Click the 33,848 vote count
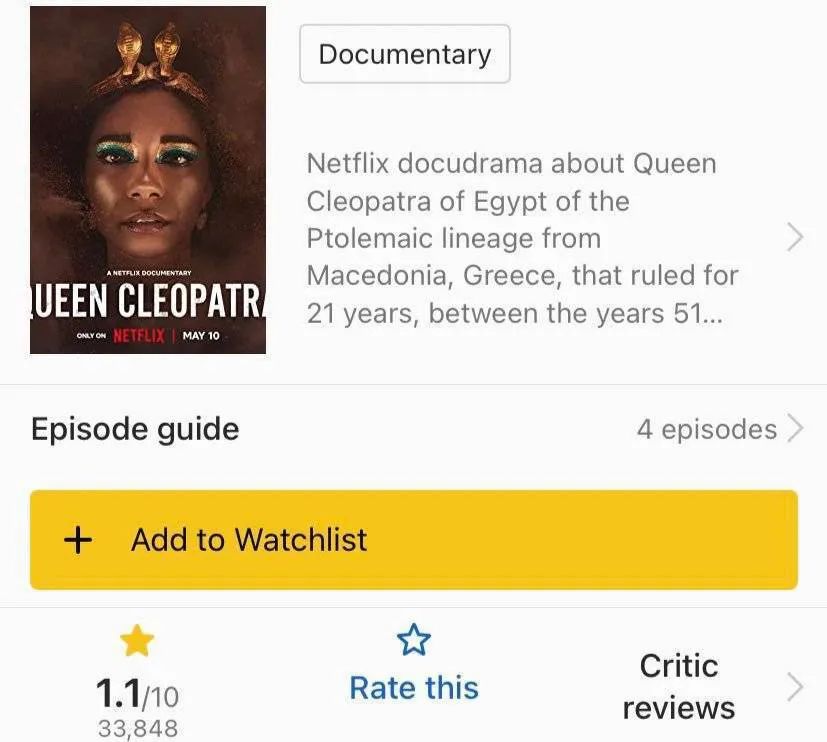The width and height of the screenshot is (827, 742). click(138, 728)
